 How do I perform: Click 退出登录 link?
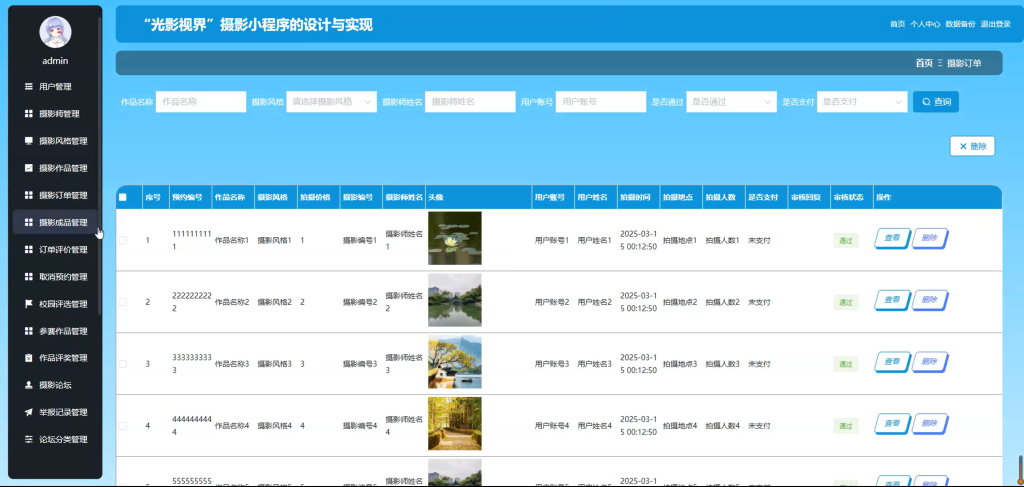coord(995,24)
